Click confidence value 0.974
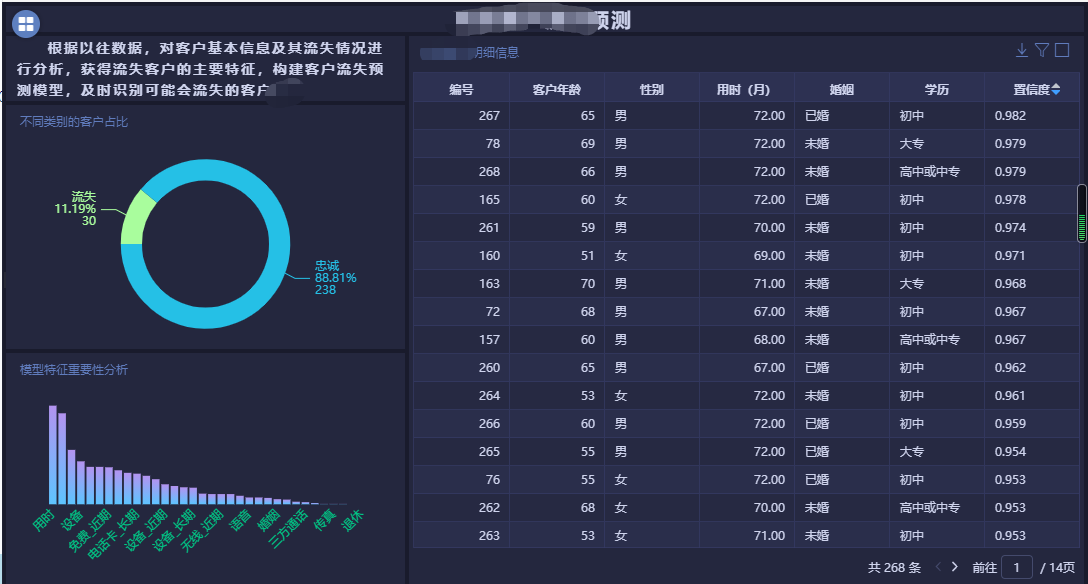This screenshot has height=584, width=1088. click(1010, 227)
